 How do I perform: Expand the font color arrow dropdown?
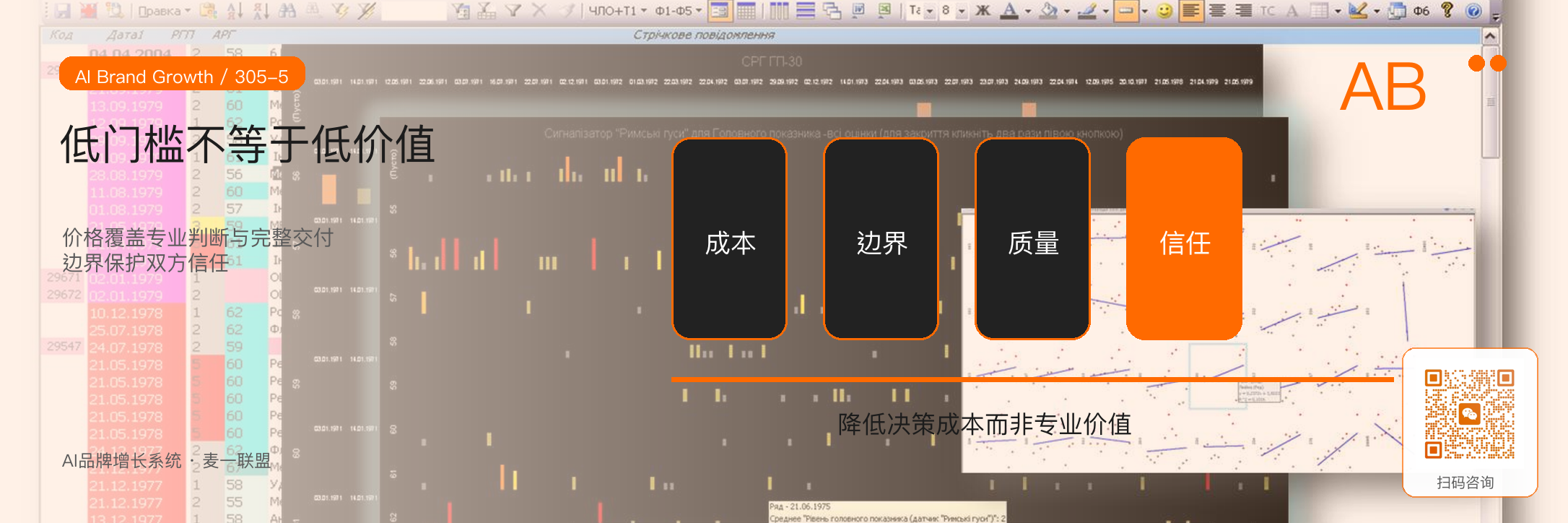tap(1028, 11)
